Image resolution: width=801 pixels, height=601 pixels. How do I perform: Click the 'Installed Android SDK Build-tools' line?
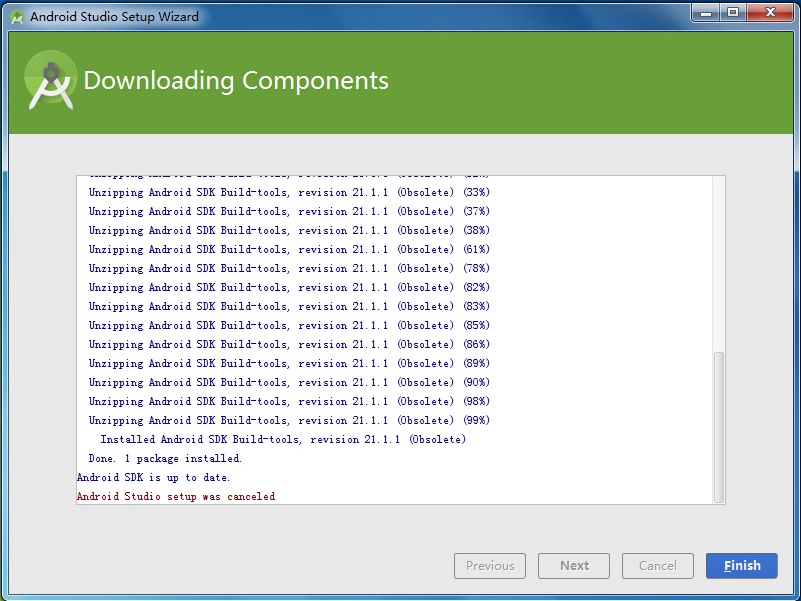coord(283,440)
